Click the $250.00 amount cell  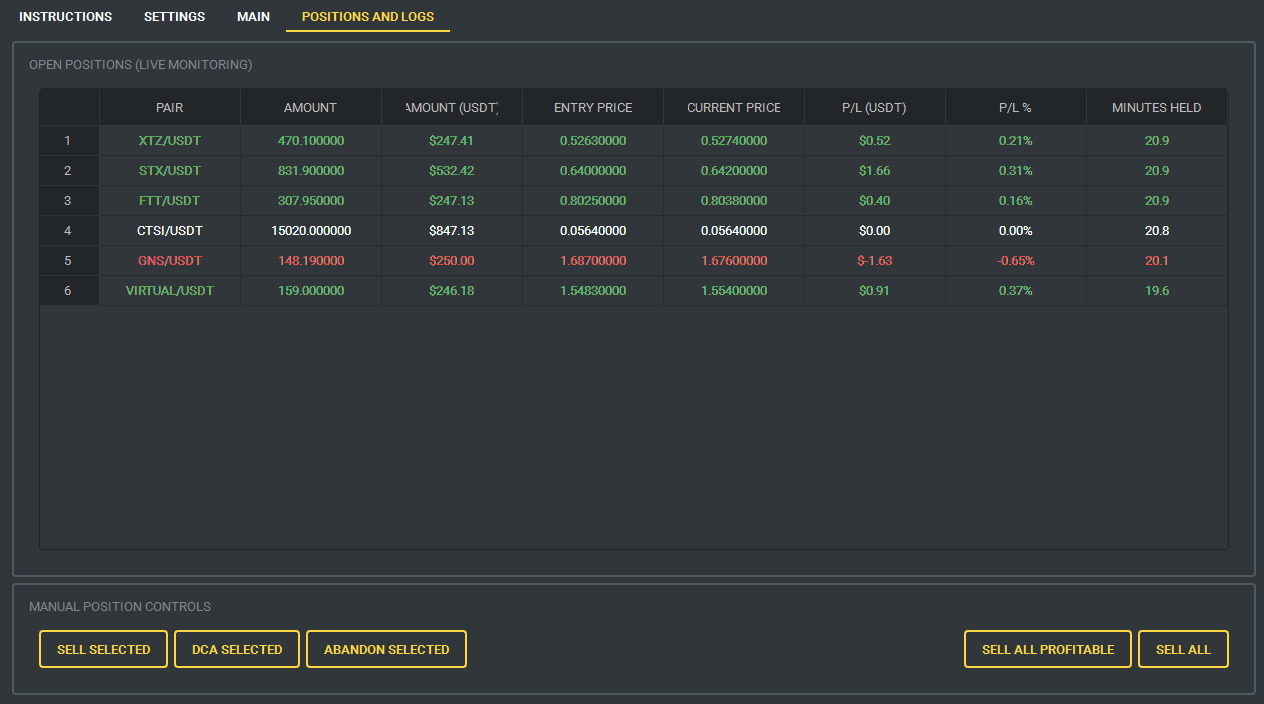point(452,261)
